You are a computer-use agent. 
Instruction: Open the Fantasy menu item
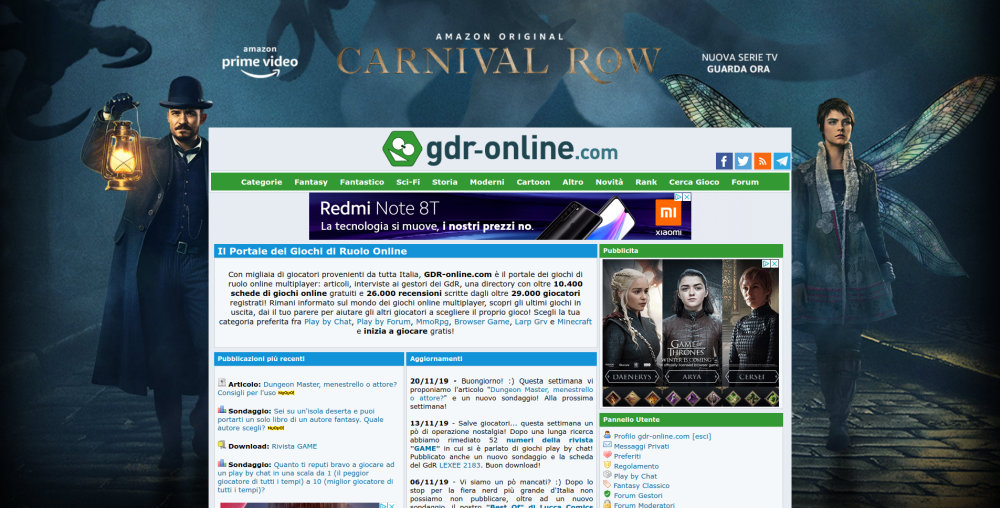pos(311,182)
